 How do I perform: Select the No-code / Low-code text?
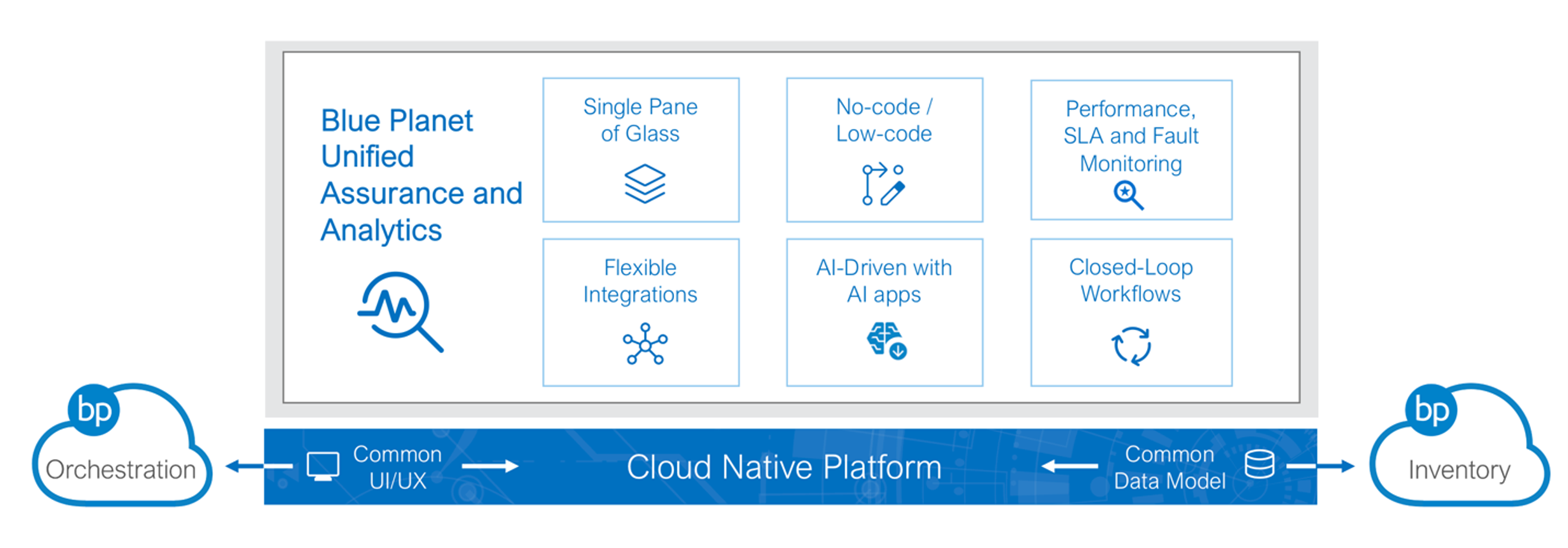(x=884, y=120)
